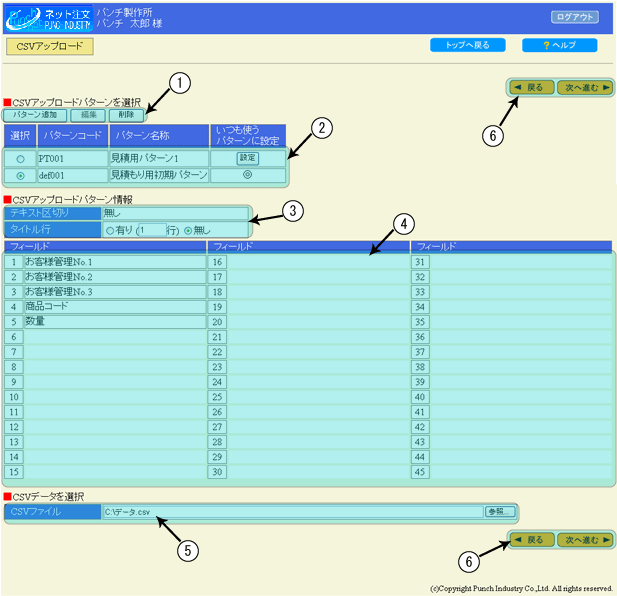Select the def001 pattern radio button

point(20,176)
